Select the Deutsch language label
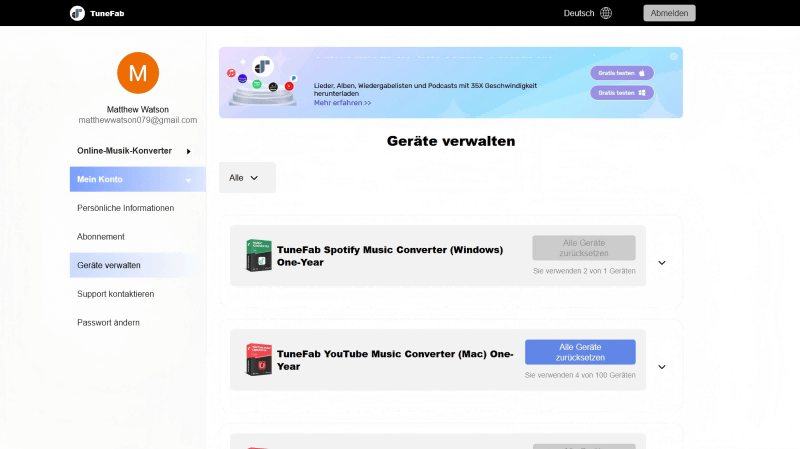The width and height of the screenshot is (800, 449). (579, 13)
